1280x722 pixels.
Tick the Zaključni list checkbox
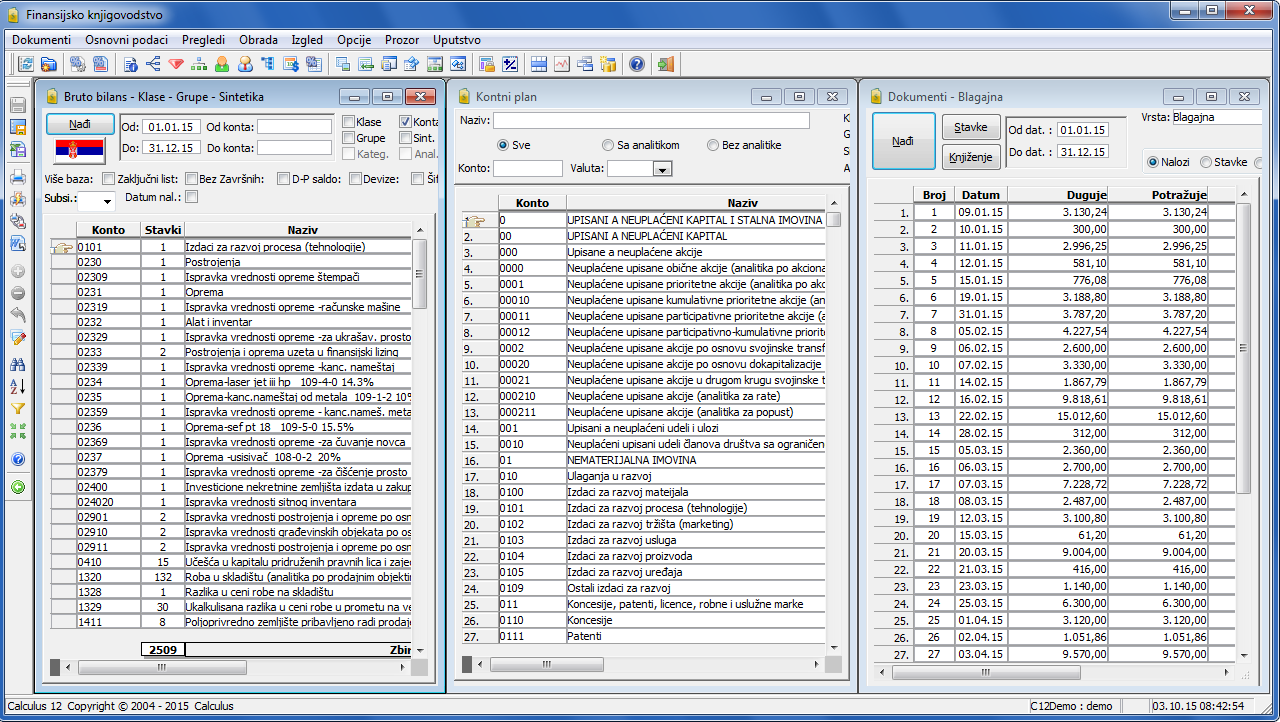coord(190,179)
